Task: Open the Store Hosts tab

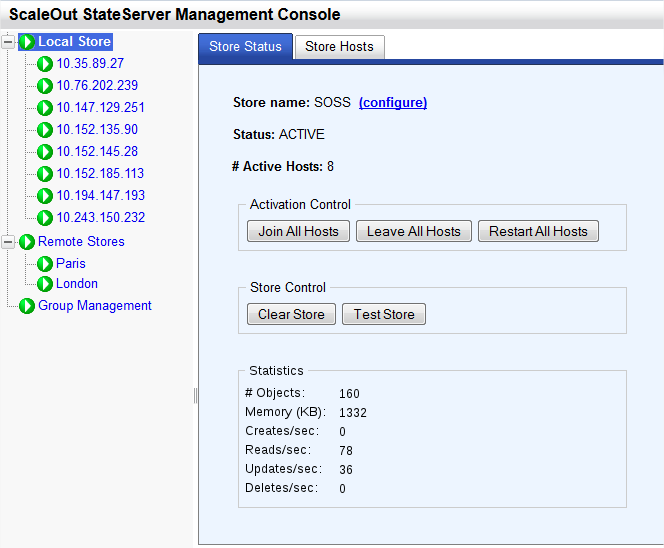Action: (x=340, y=47)
